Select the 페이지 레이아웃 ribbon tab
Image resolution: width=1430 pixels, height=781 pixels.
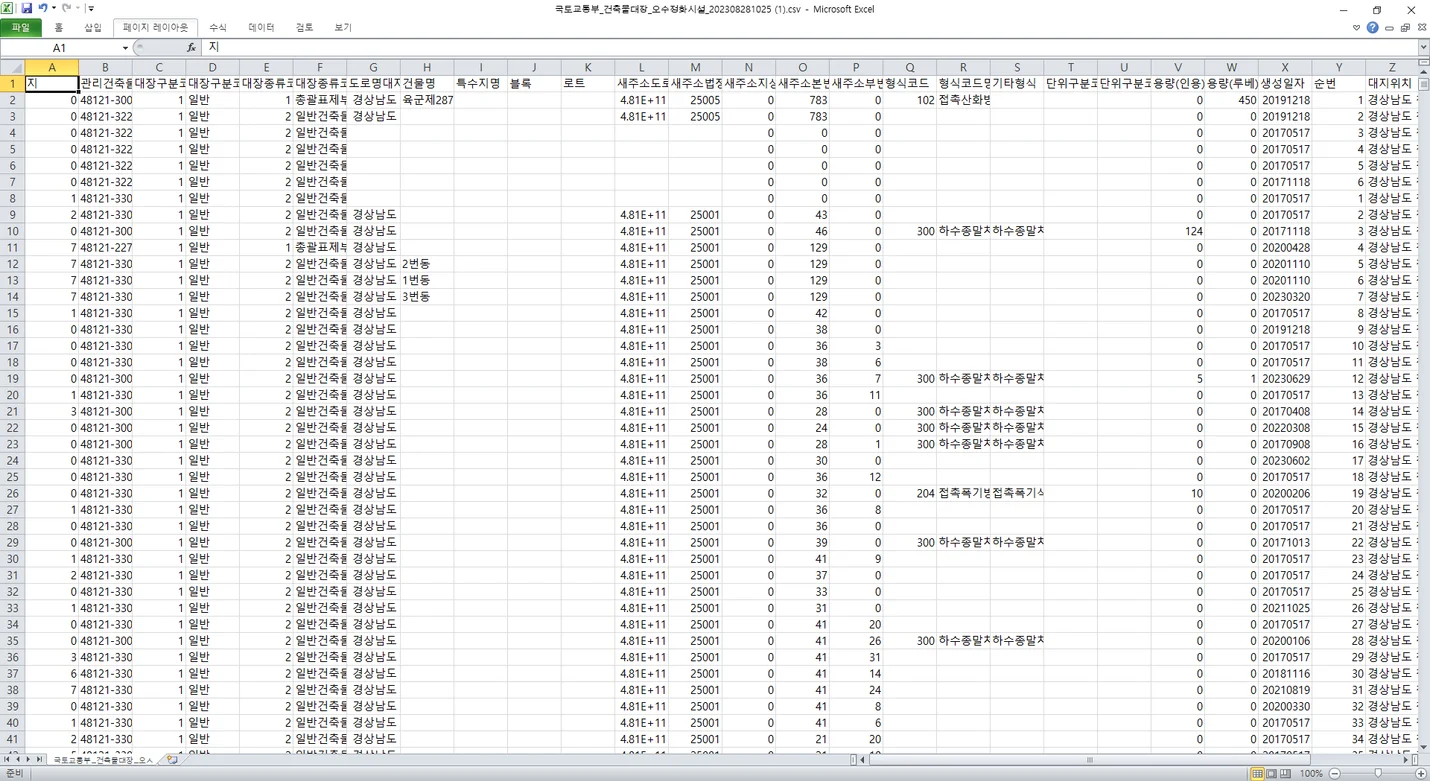[155, 27]
